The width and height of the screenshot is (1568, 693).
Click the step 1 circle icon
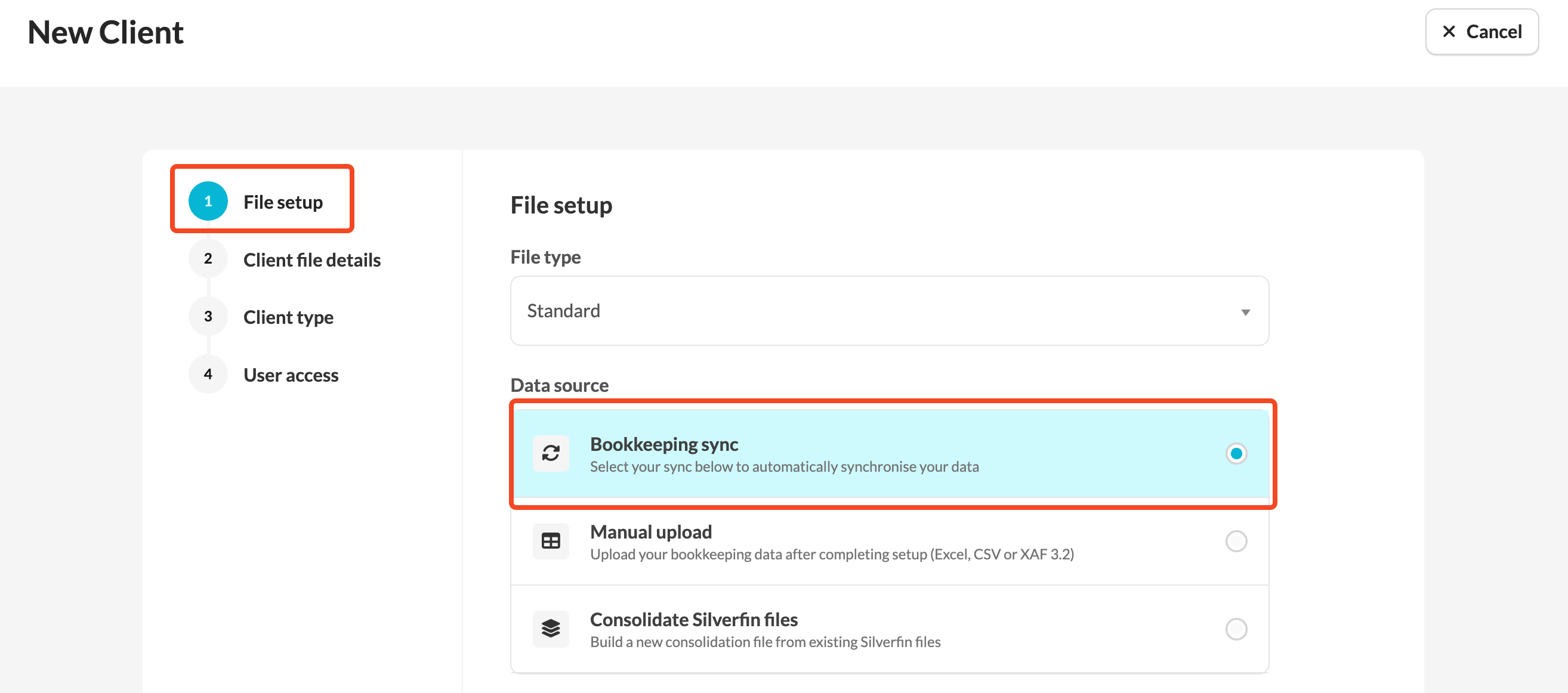pyautogui.click(x=208, y=201)
